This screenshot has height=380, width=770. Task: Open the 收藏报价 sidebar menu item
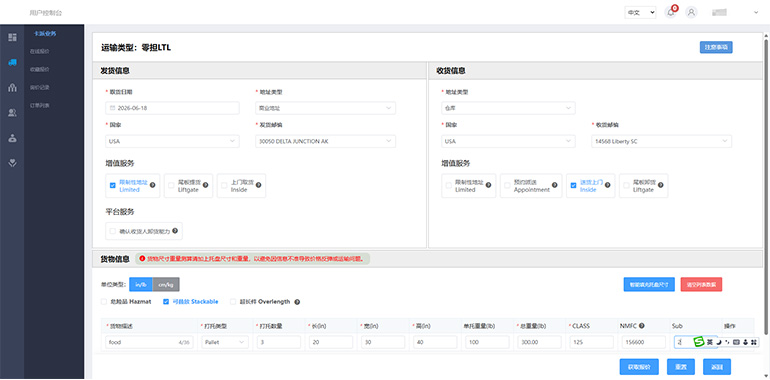[x=39, y=70]
